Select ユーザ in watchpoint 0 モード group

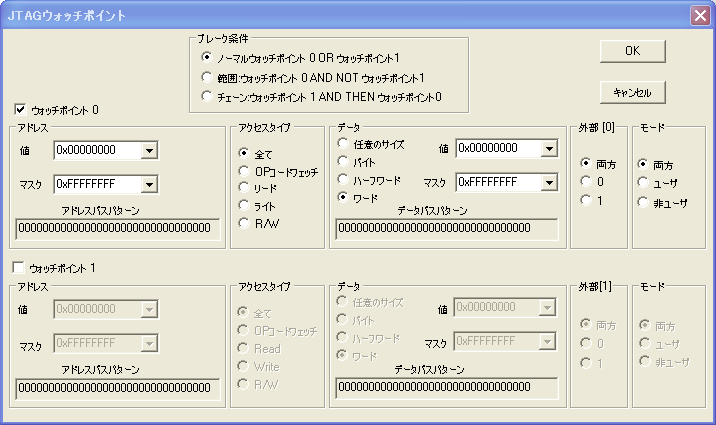pos(643,183)
